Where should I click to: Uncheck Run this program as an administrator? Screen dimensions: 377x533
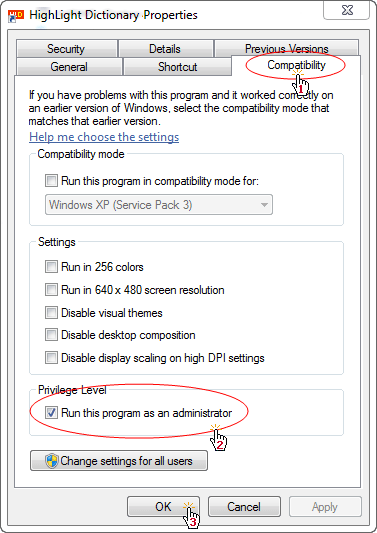pyautogui.click(x=51, y=413)
